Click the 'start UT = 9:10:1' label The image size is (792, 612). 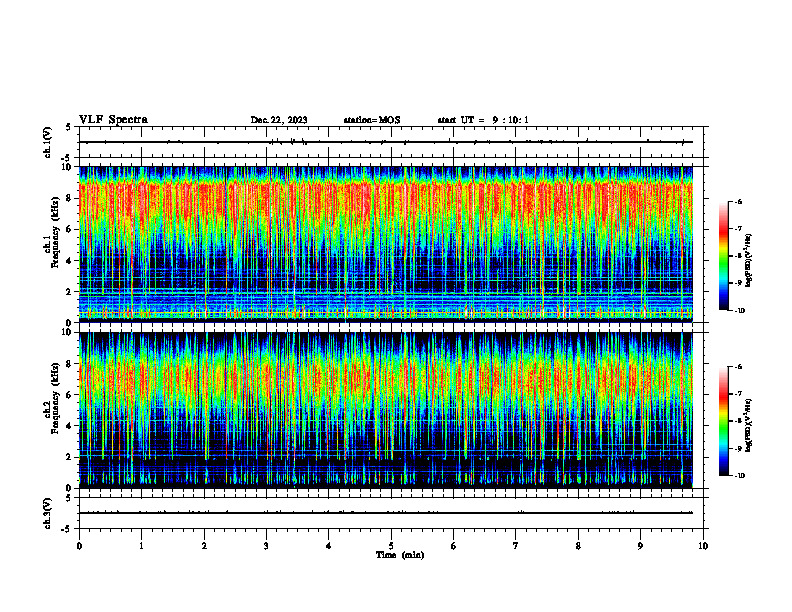coord(483,120)
